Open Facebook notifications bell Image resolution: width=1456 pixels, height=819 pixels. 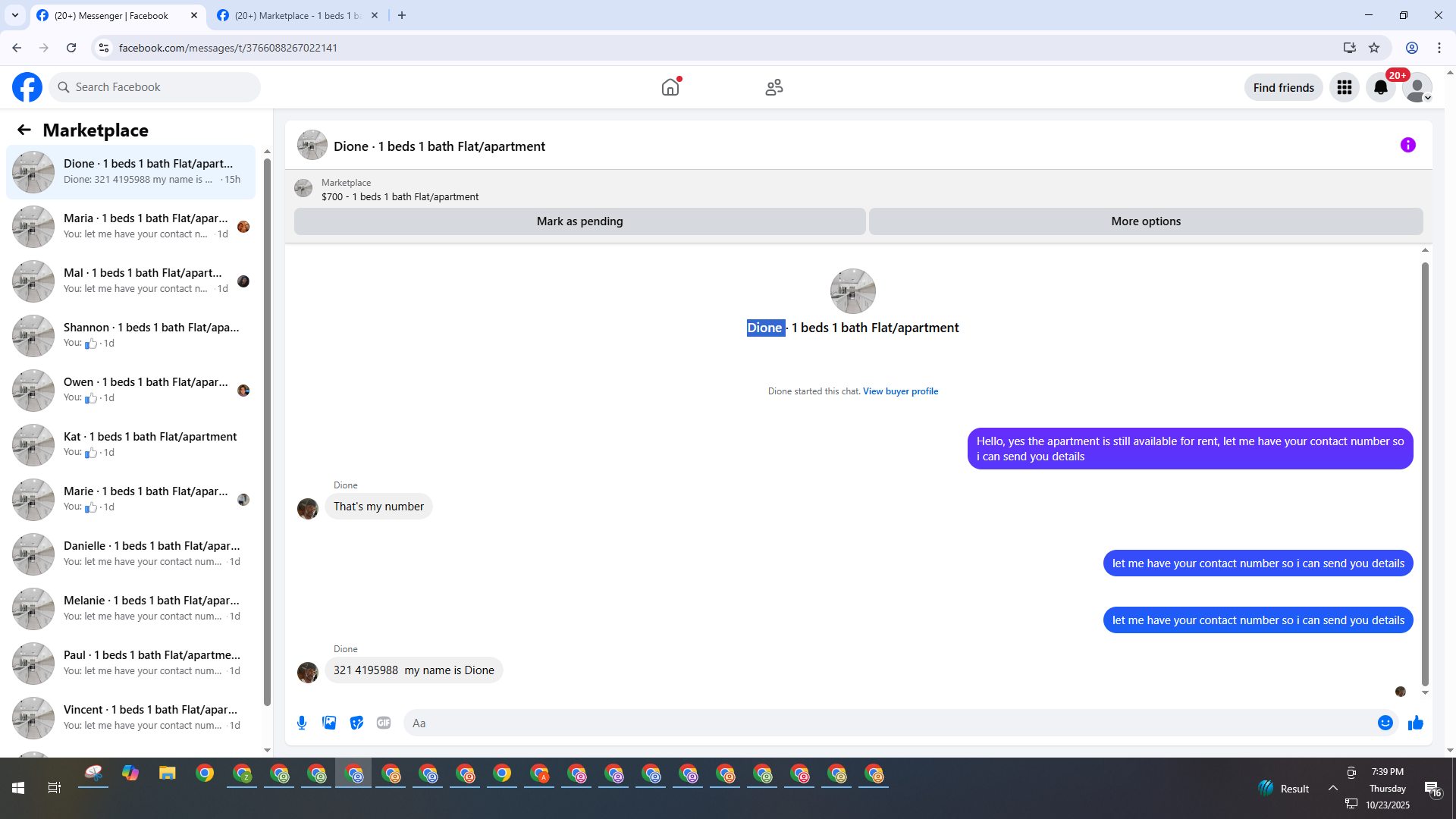[x=1380, y=87]
